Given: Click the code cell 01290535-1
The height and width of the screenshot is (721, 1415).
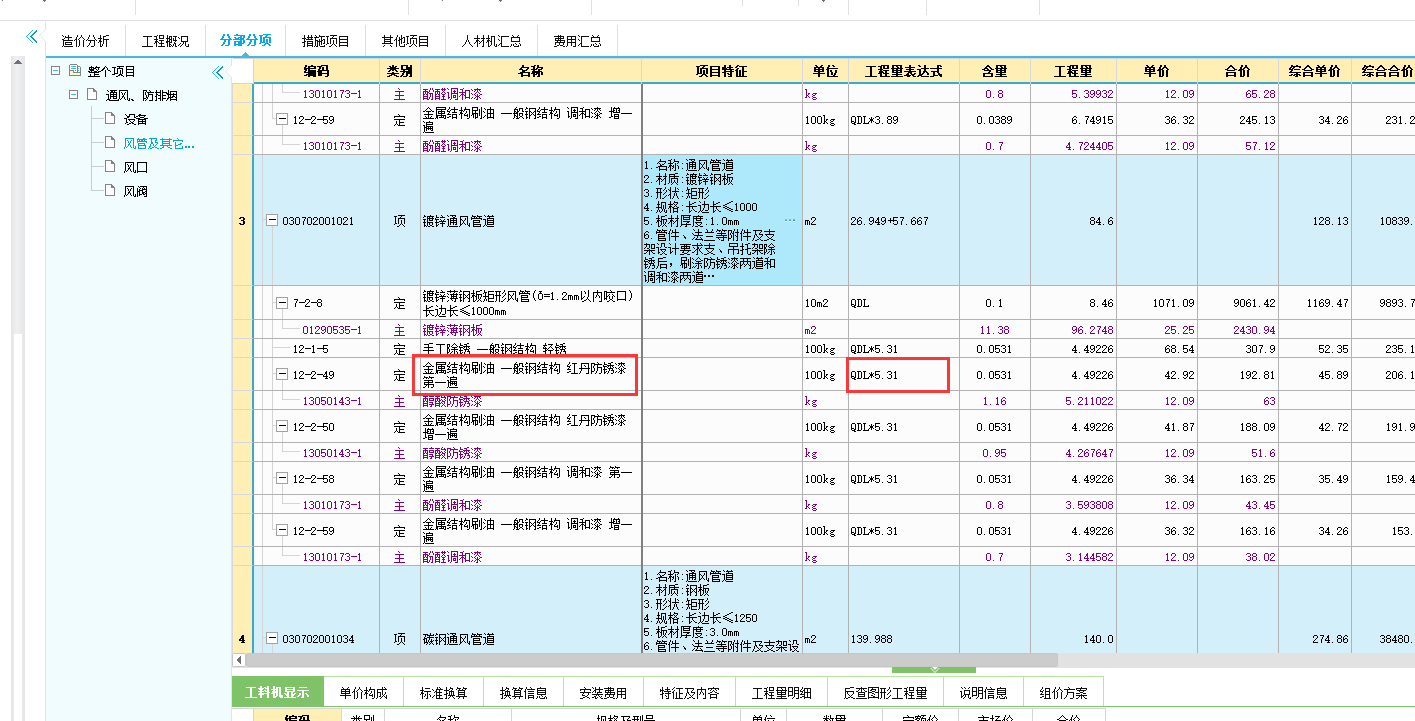Looking at the screenshot, I should pos(316,329).
